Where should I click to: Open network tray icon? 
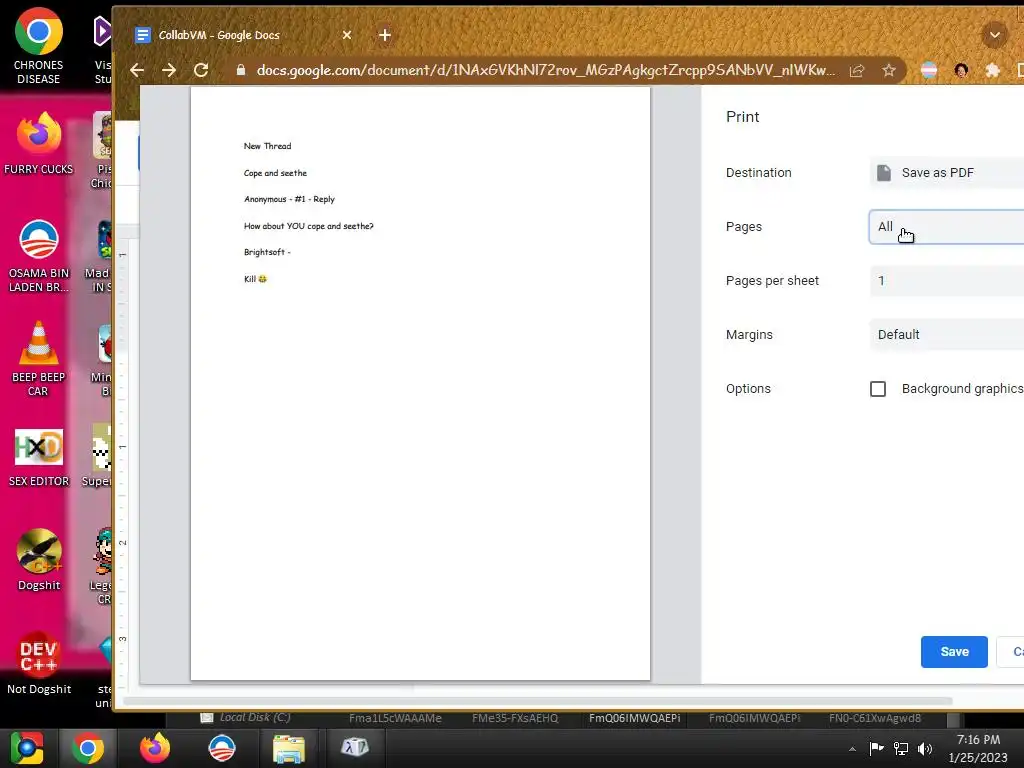coord(901,748)
